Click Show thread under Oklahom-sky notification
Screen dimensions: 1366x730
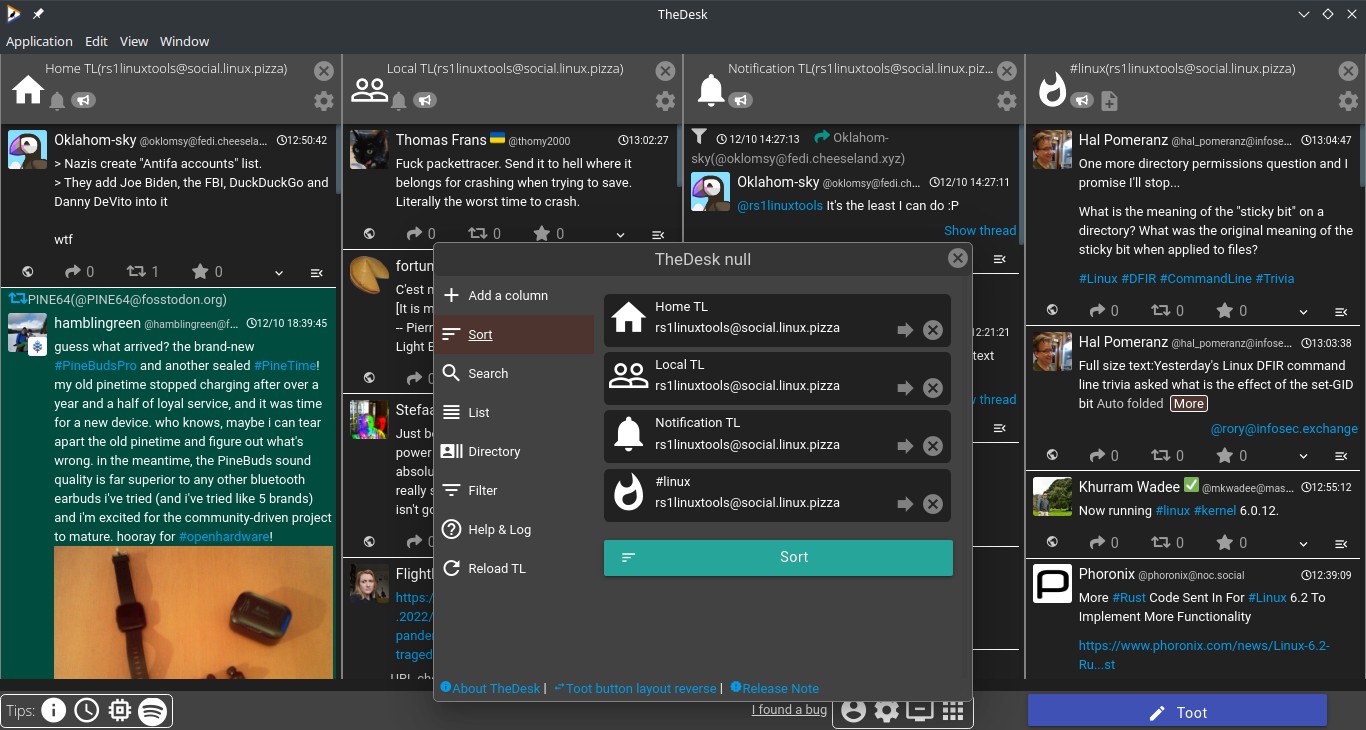[x=980, y=230]
